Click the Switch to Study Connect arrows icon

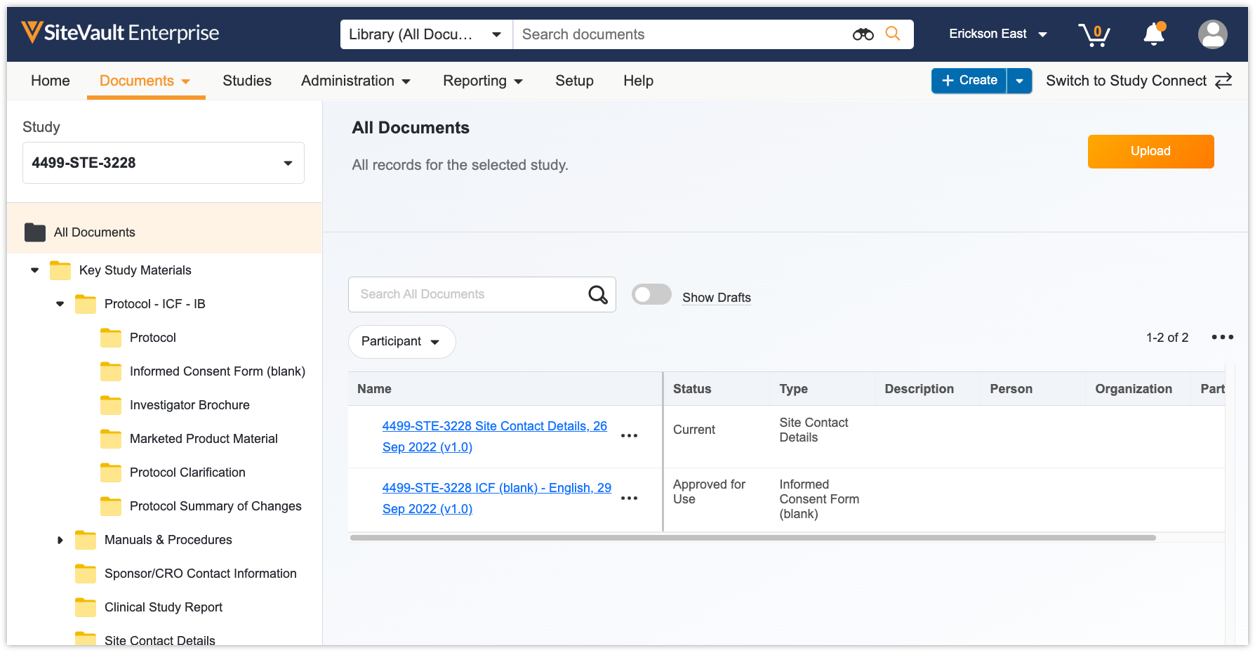[1223, 81]
